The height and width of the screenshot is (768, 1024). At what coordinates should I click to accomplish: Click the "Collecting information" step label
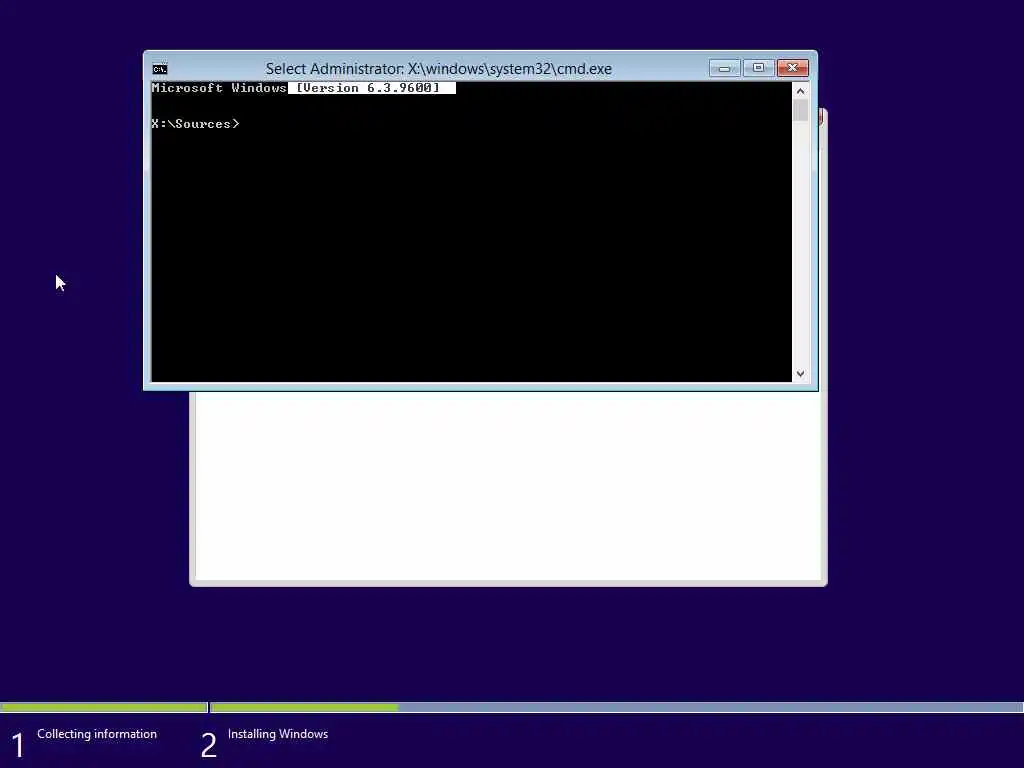tap(97, 734)
